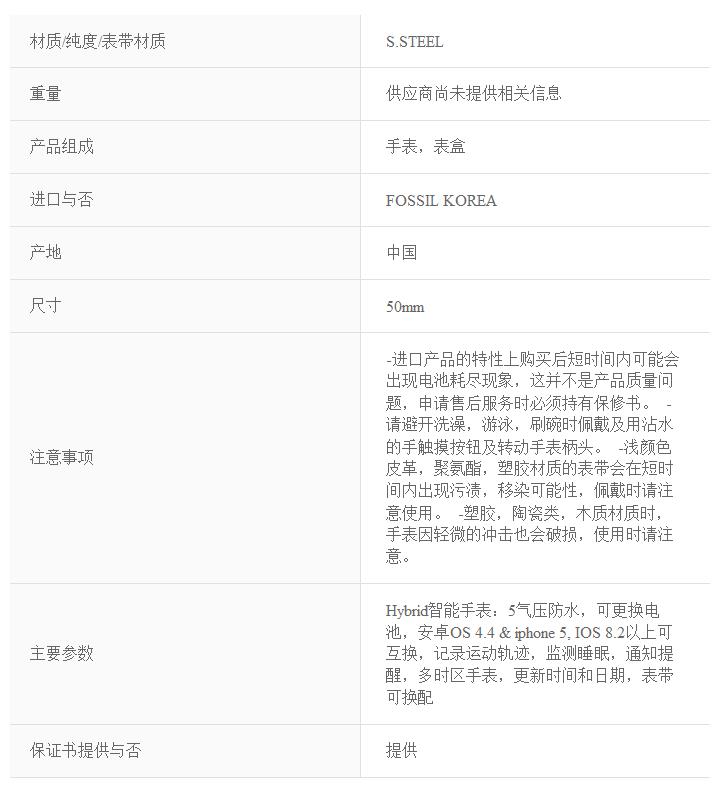
Task: Select the 中国 origin value
Action: point(401,252)
